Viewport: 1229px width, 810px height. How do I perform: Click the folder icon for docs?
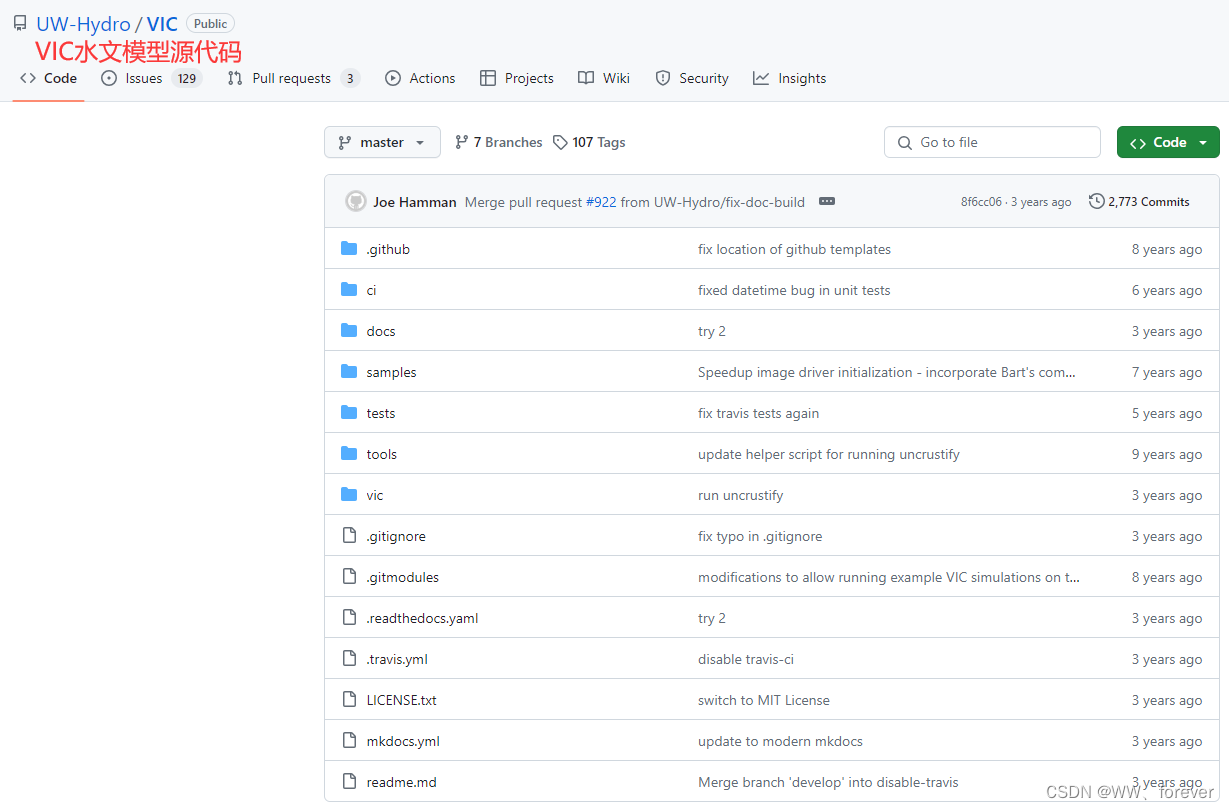(349, 331)
